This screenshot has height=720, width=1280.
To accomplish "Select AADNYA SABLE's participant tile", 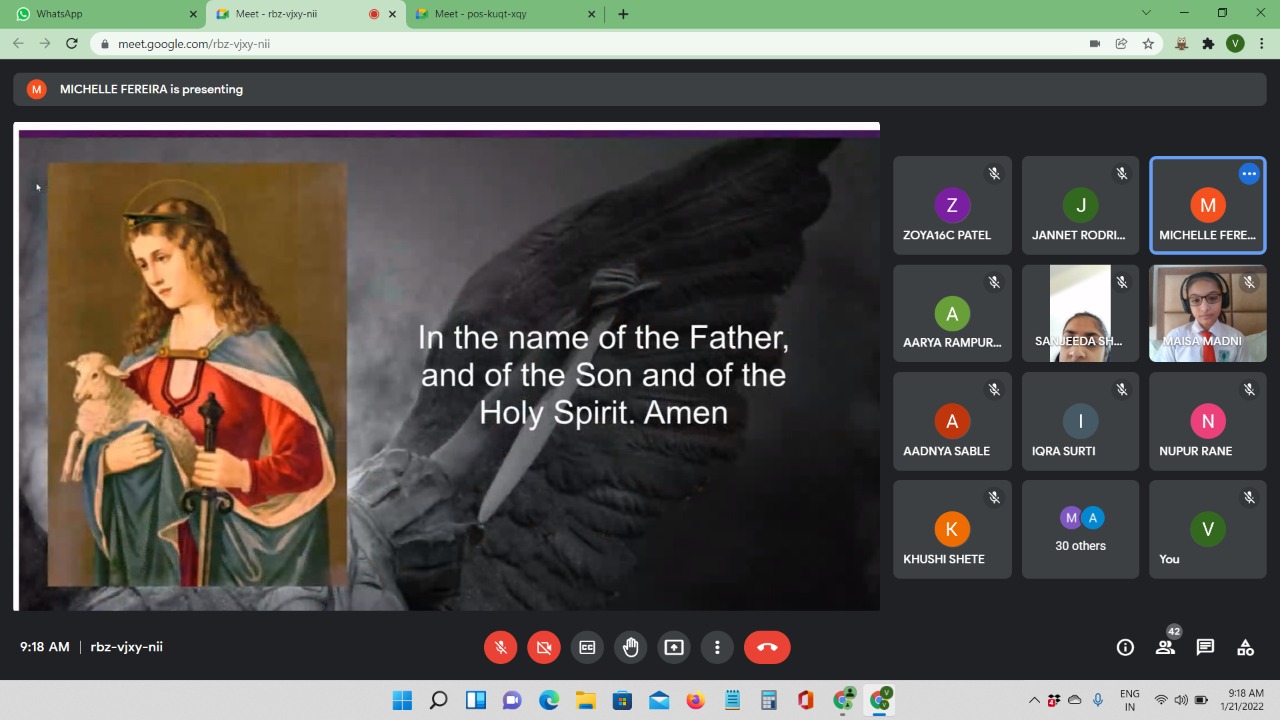I will (952, 421).
